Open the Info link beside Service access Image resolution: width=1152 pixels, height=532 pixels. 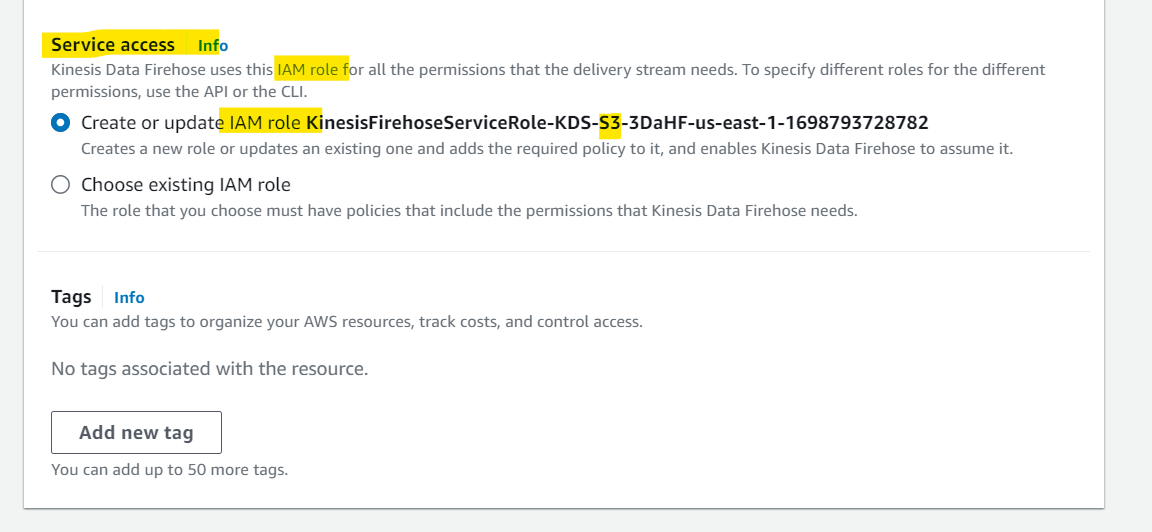pos(213,46)
